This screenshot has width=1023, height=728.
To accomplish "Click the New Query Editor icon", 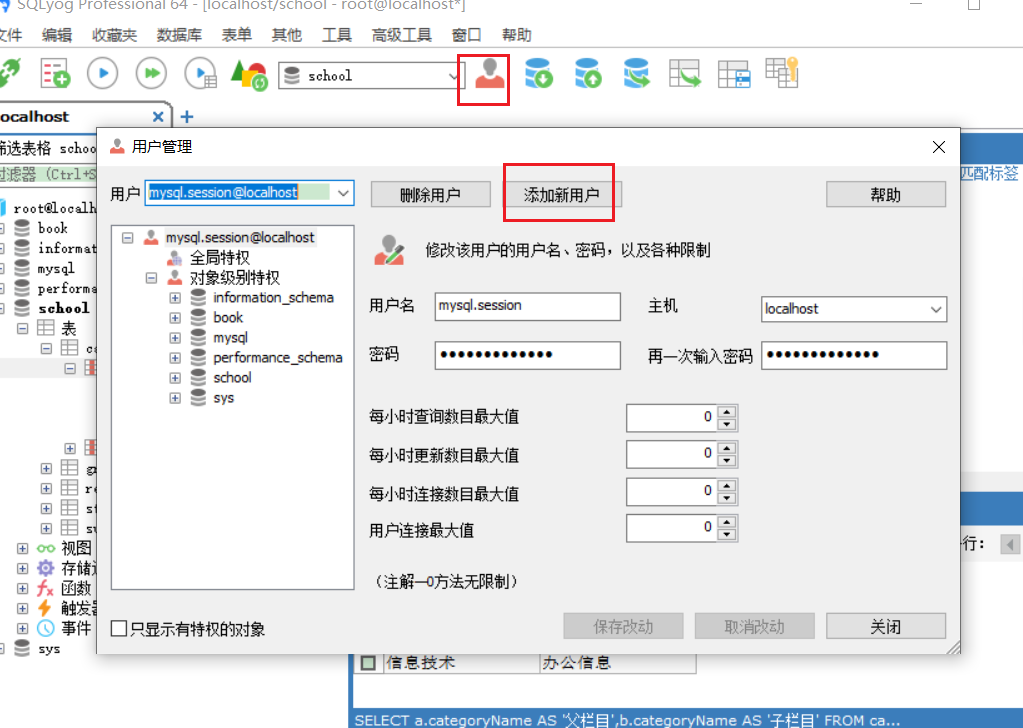I will [55, 73].
